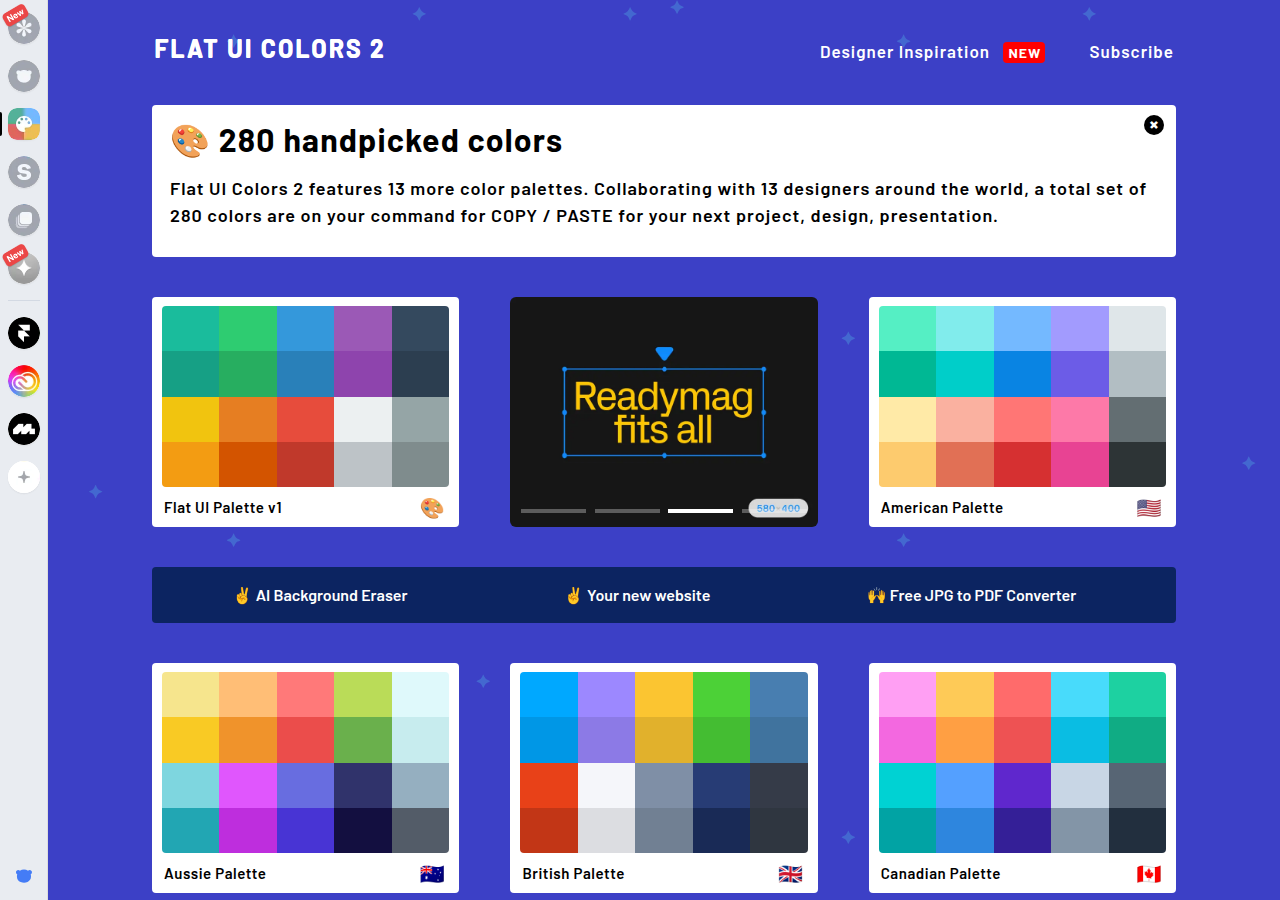Click the Subscribe link in header
This screenshot has height=900, width=1280.
pos(1131,52)
